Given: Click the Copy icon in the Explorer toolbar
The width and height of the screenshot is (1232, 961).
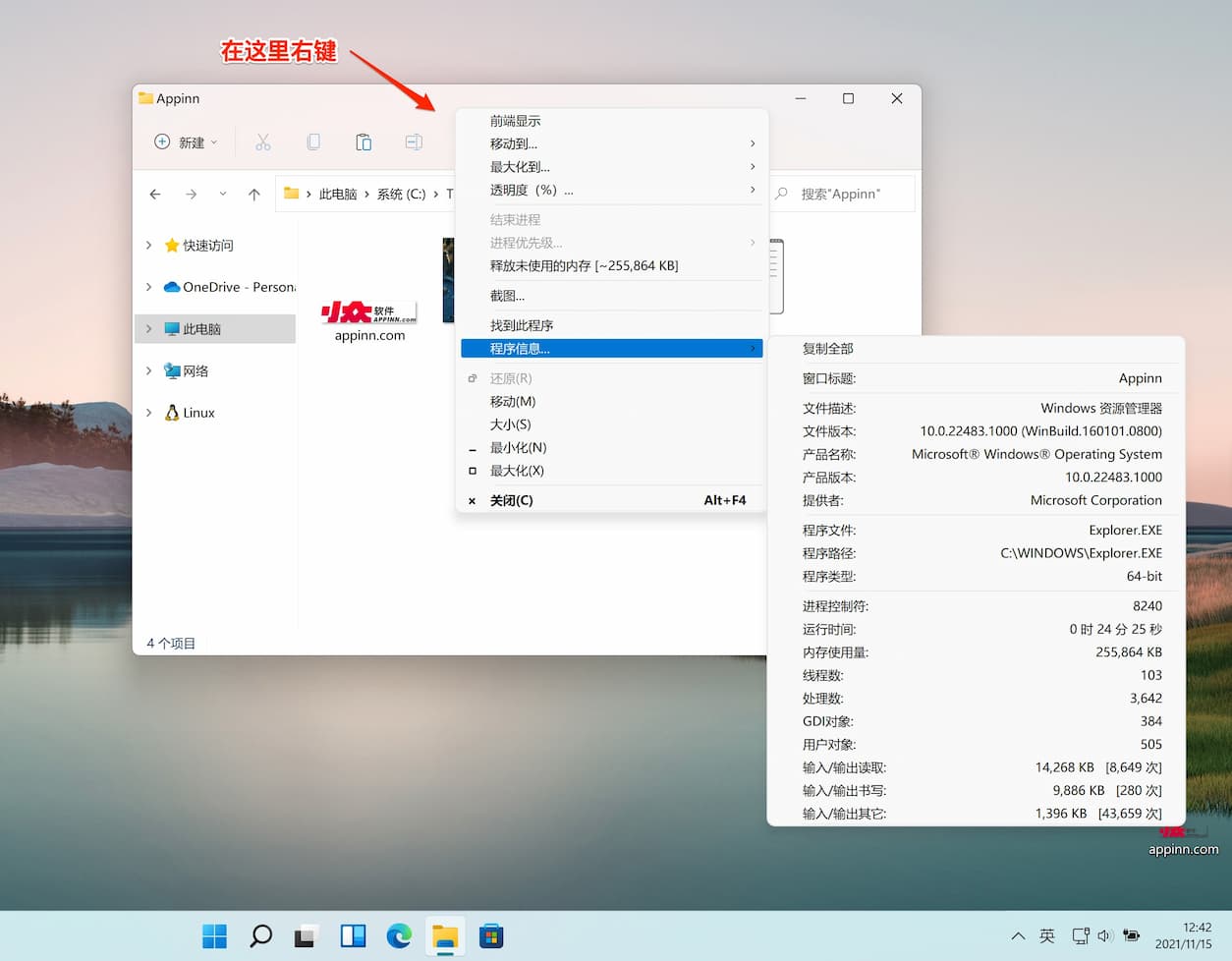Looking at the screenshot, I should pos(312,141).
